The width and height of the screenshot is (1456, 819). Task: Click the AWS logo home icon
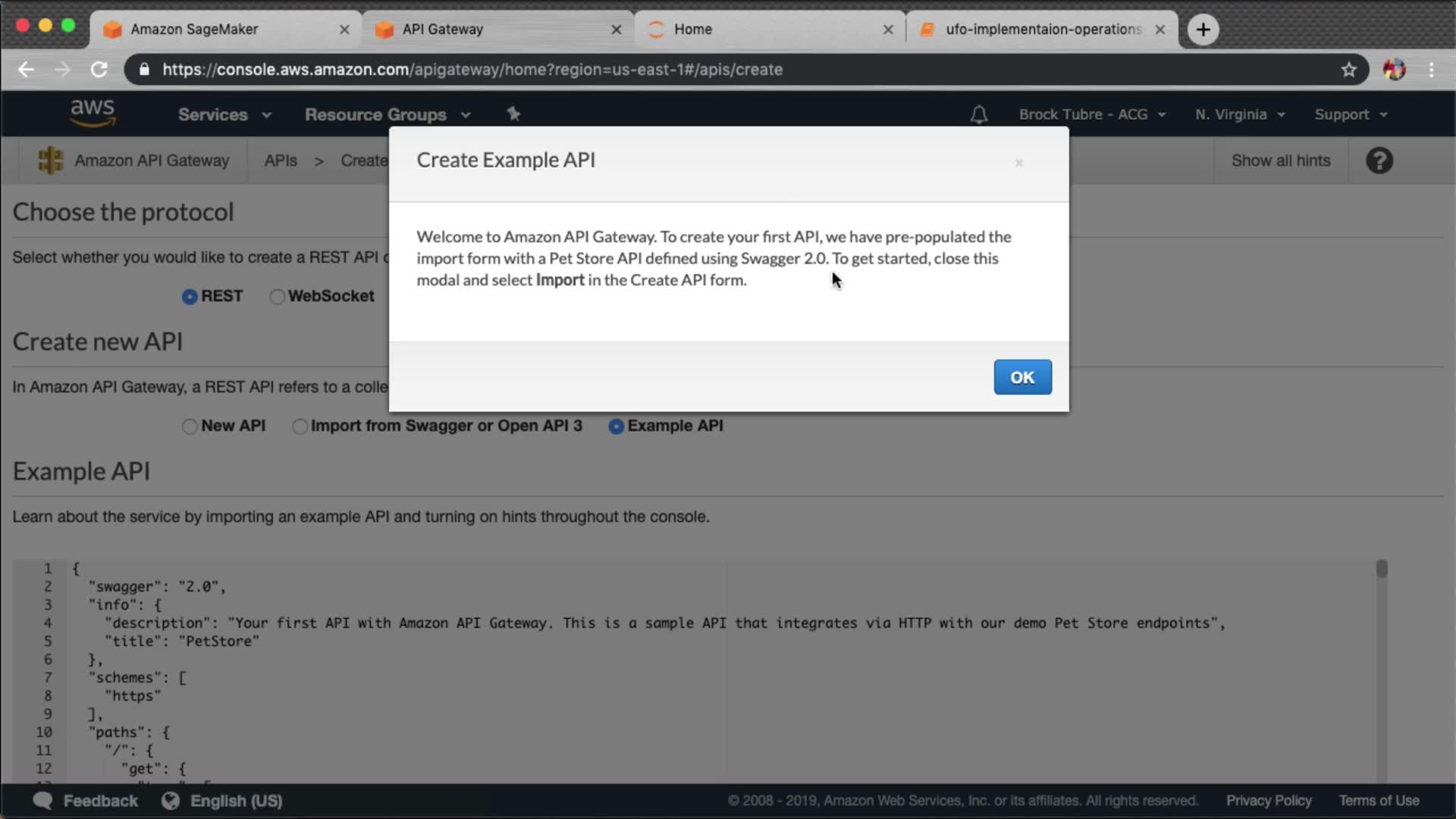click(x=93, y=113)
